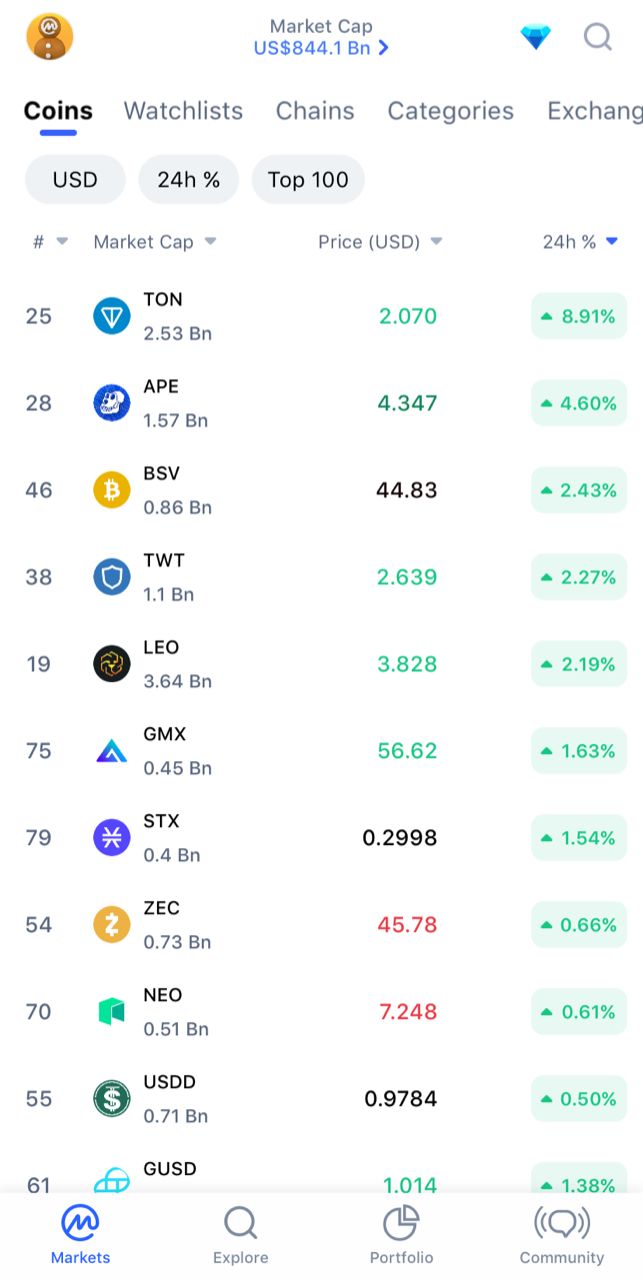Open the USD currency filter chip
This screenshot has height=1280, width=643.
pos(74,180)
